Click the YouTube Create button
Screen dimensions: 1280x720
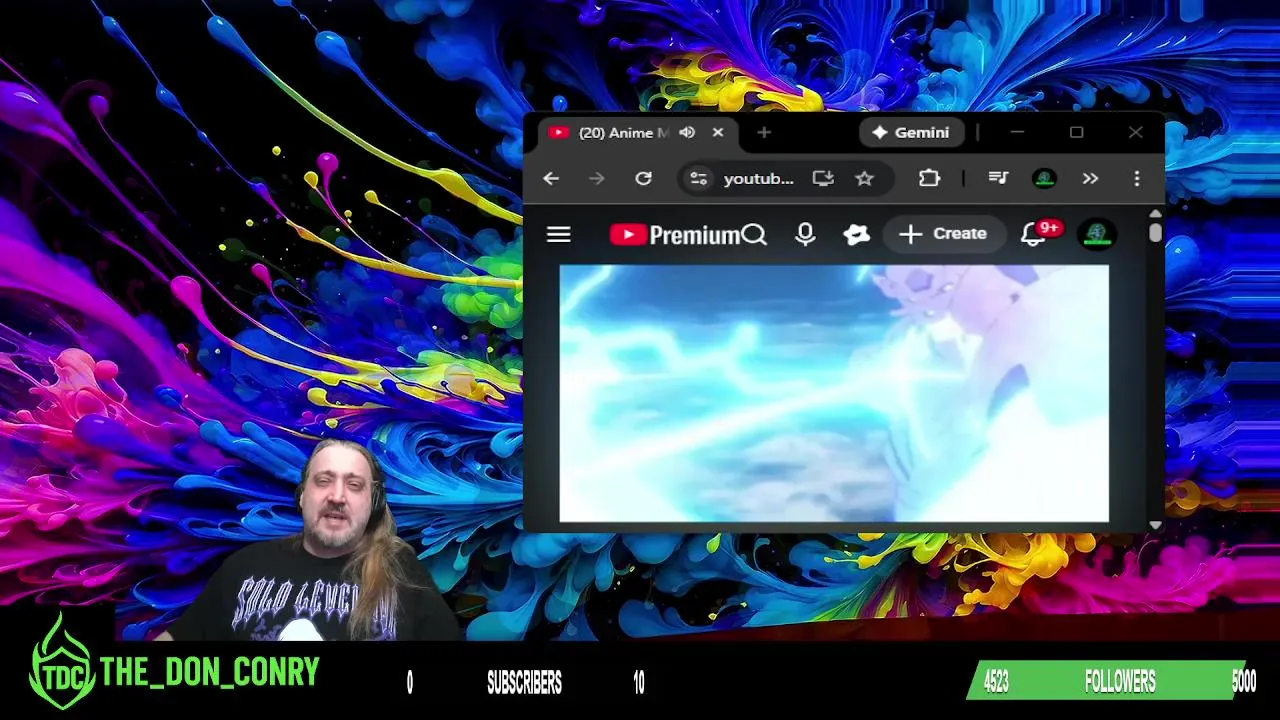pos(943,234)
